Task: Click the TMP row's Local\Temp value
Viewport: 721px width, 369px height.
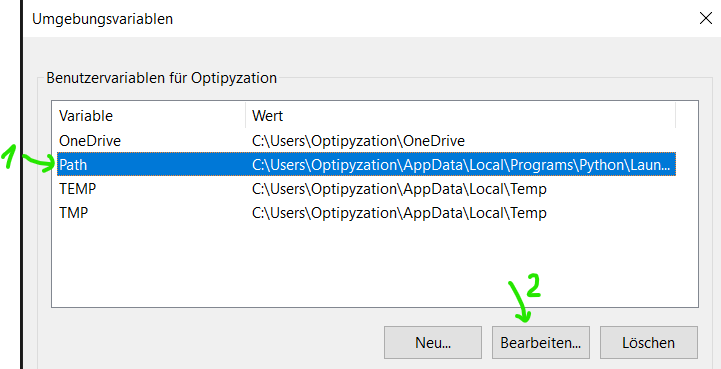Action: [399, 213]
